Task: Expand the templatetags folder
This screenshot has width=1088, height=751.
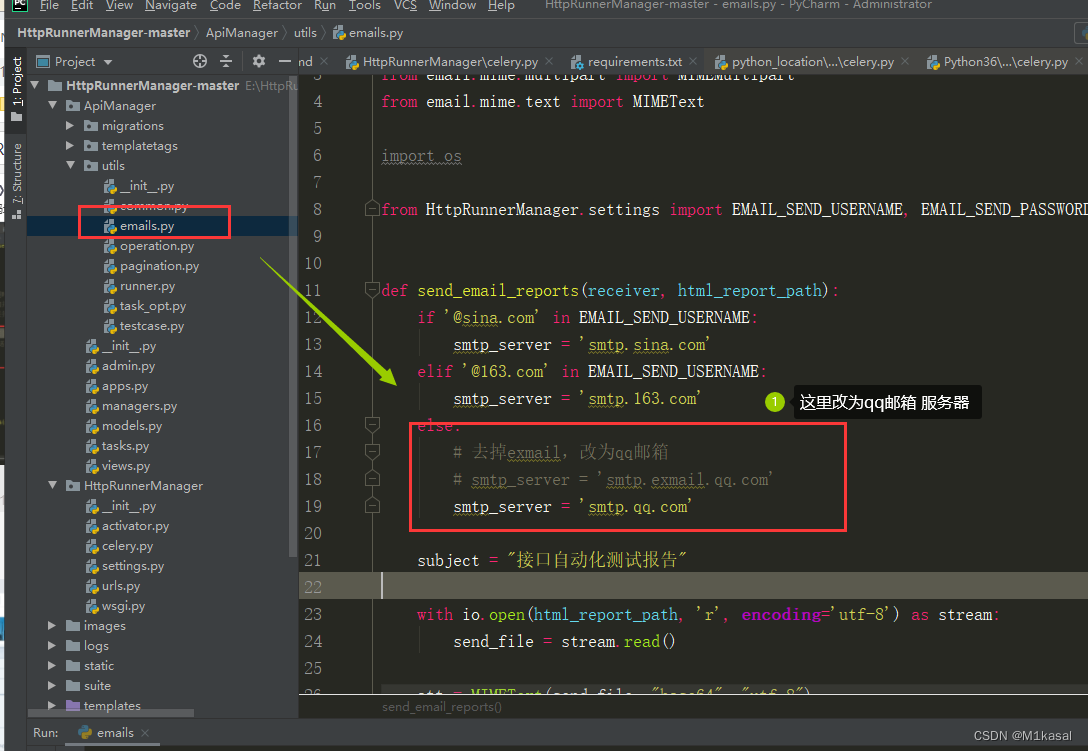Action: point(70,146)
